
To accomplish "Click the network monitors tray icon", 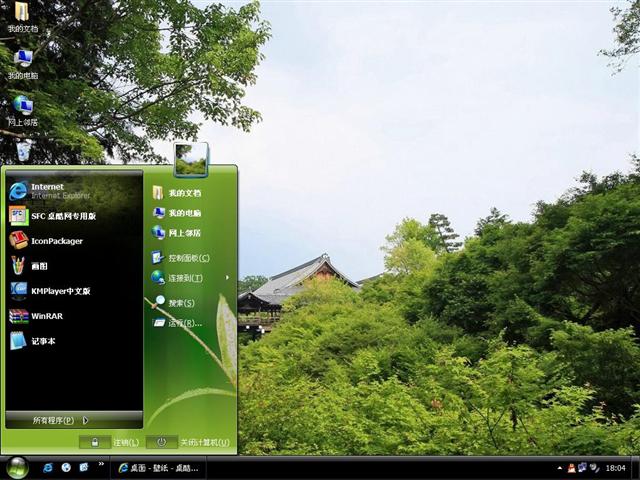I will (582, 468).
